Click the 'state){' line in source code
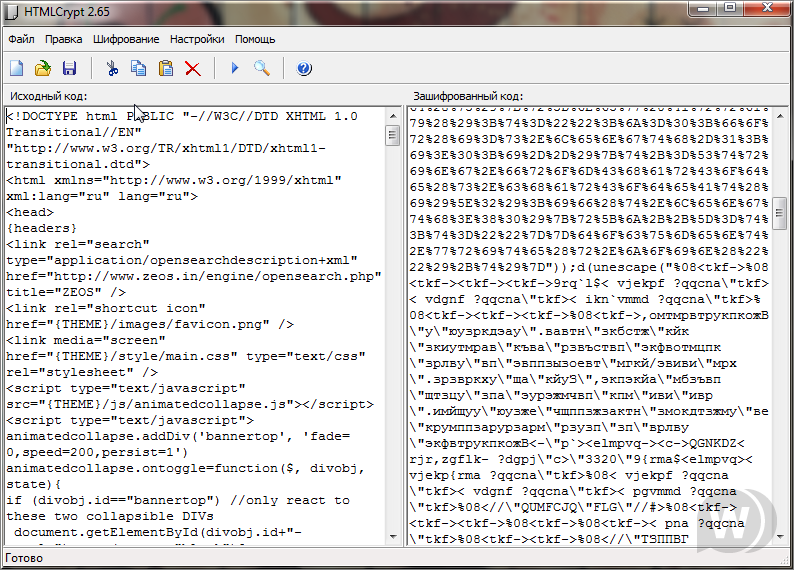The image size is (794, 570). point(34,484)
